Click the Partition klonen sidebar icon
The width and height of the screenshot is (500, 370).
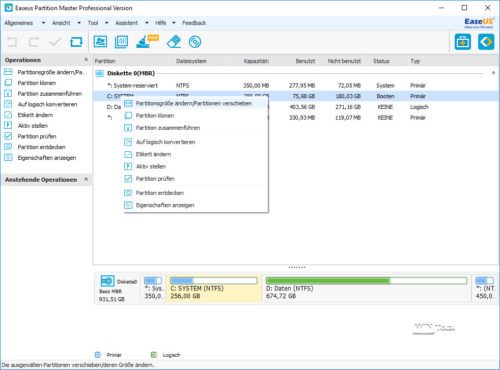pyautogui.click(x=8, y=83)
